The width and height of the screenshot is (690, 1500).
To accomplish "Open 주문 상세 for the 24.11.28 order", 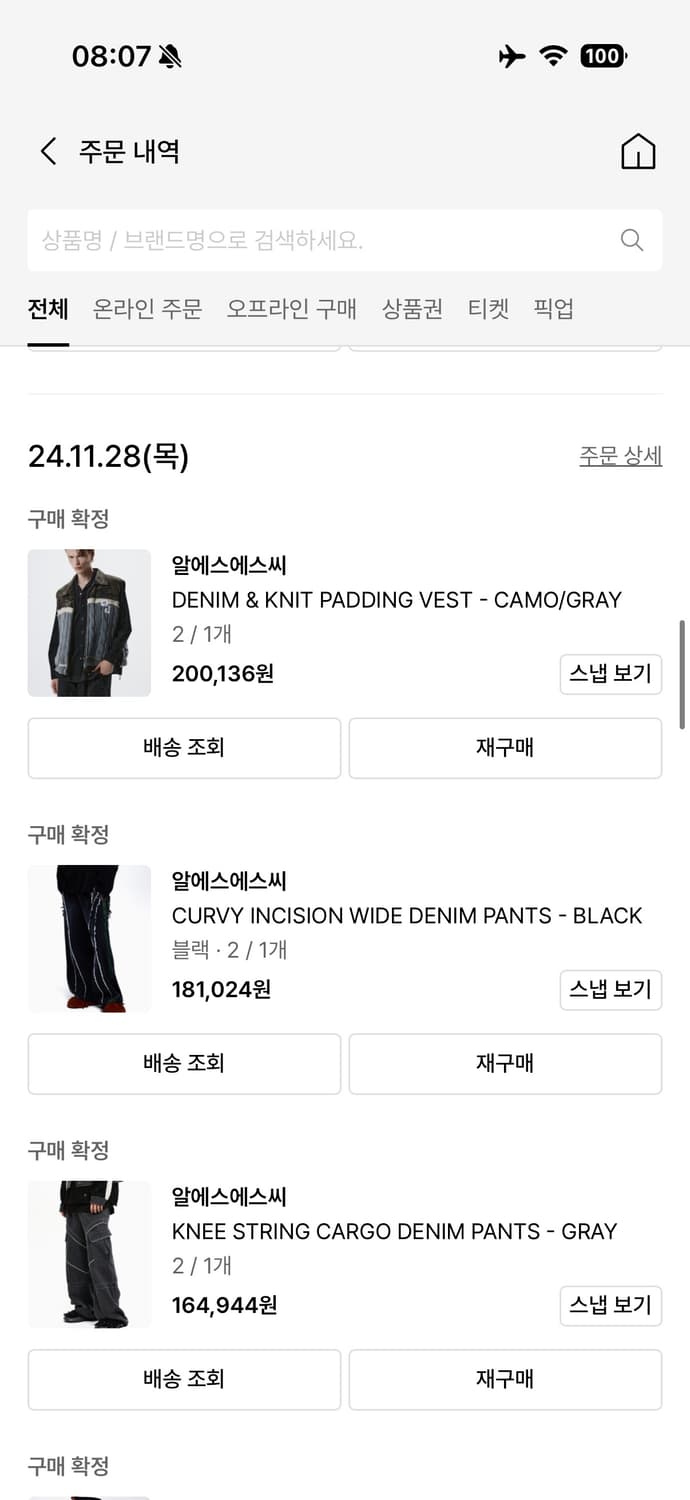I will [x=621, y=455].
